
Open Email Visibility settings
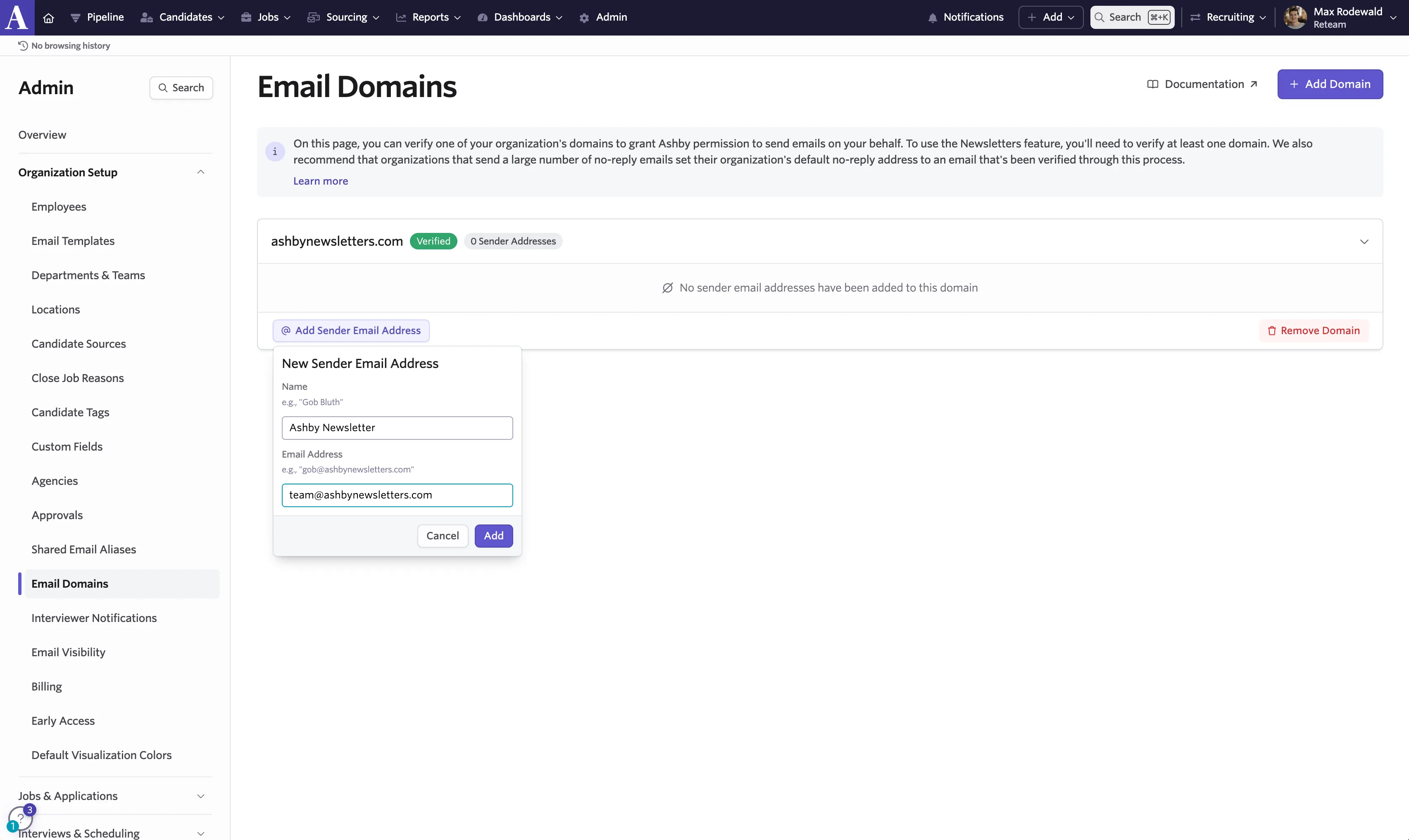tap(69, 652)
